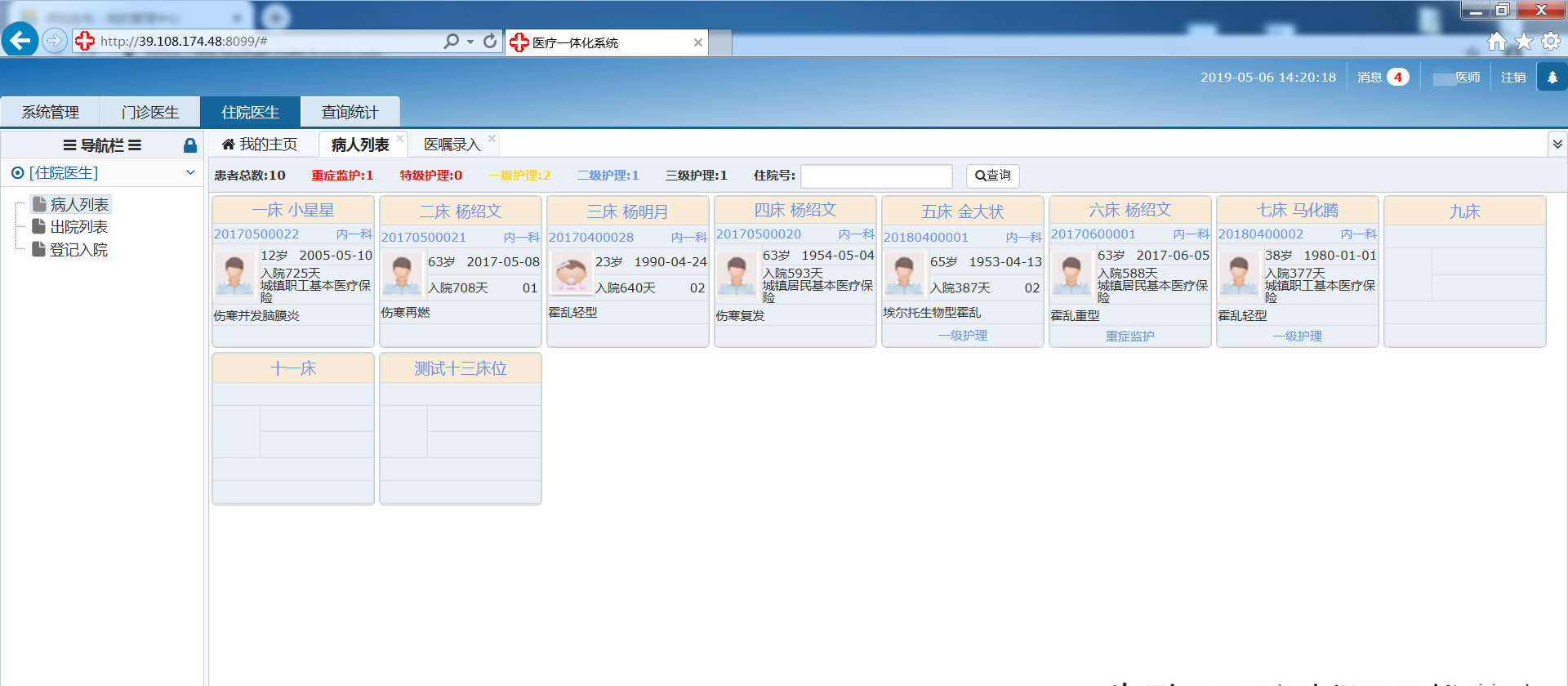The height and width of the screenshot is (686, 1568).
Task: Click the top-right user profile icon
Action: (1552, 78)
